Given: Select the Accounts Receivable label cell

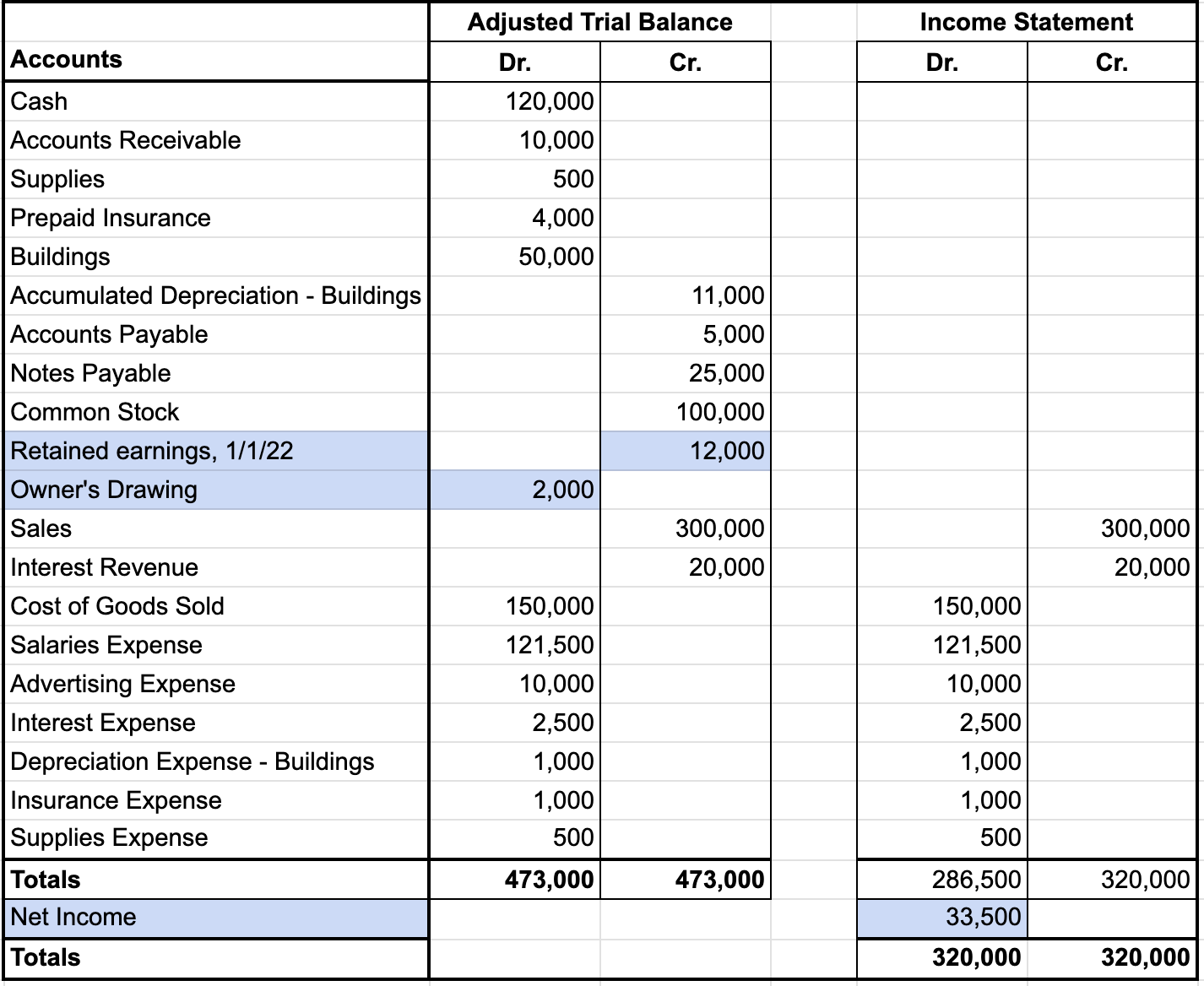Looking at the screenshot, I should point(215,140).
